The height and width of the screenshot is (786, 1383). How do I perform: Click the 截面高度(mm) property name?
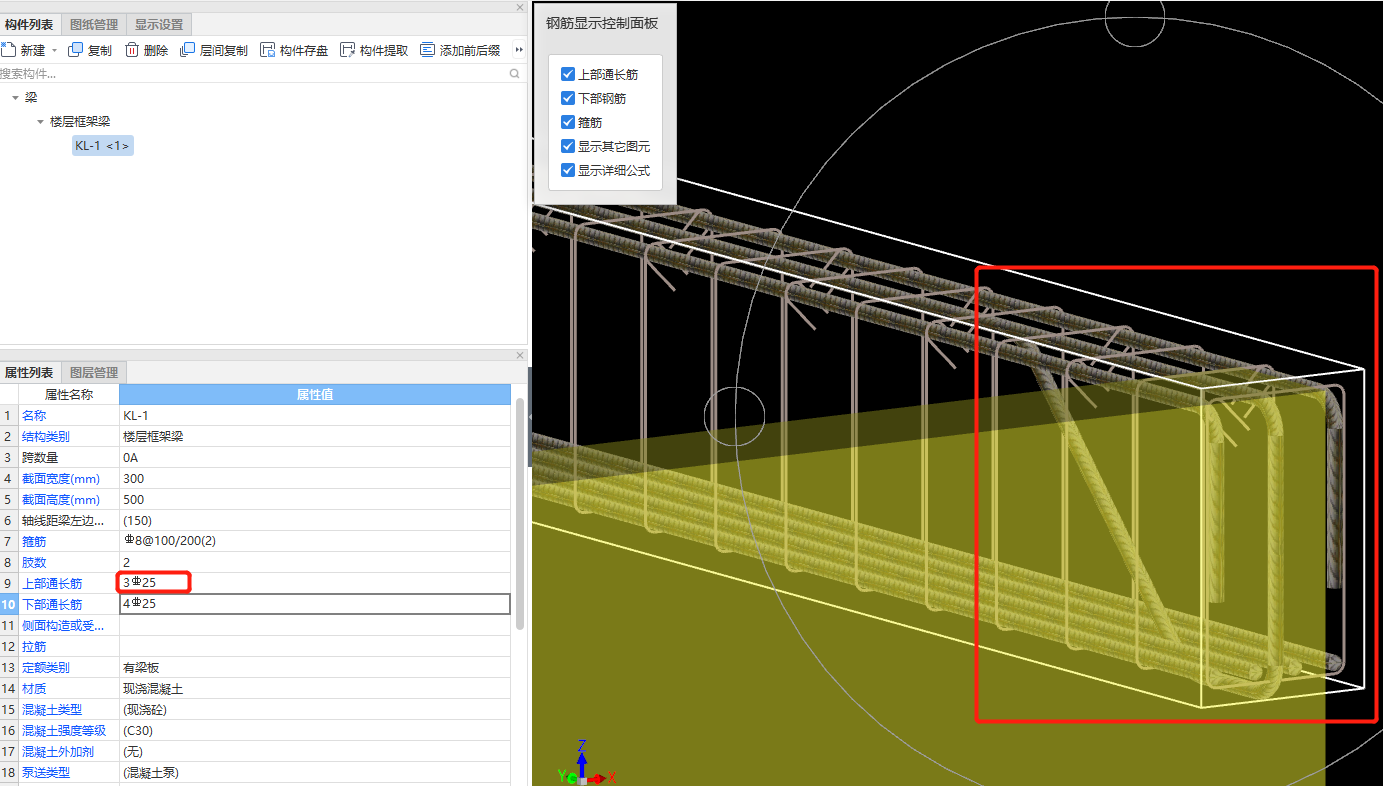(x=62, y=499)
